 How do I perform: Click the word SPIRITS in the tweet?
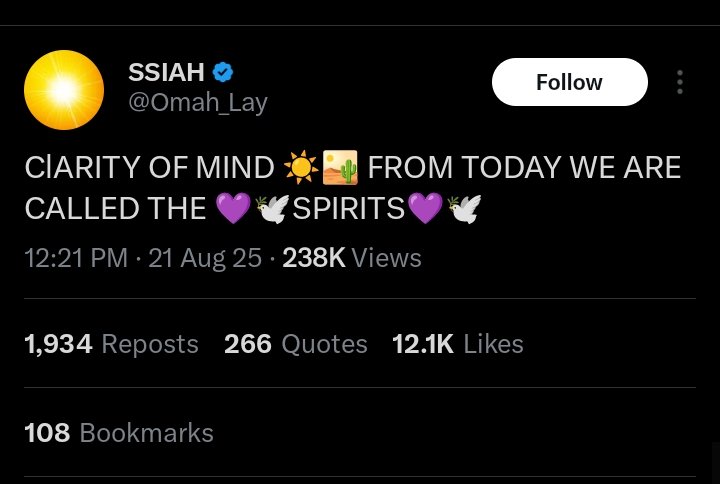pos(349,208)
